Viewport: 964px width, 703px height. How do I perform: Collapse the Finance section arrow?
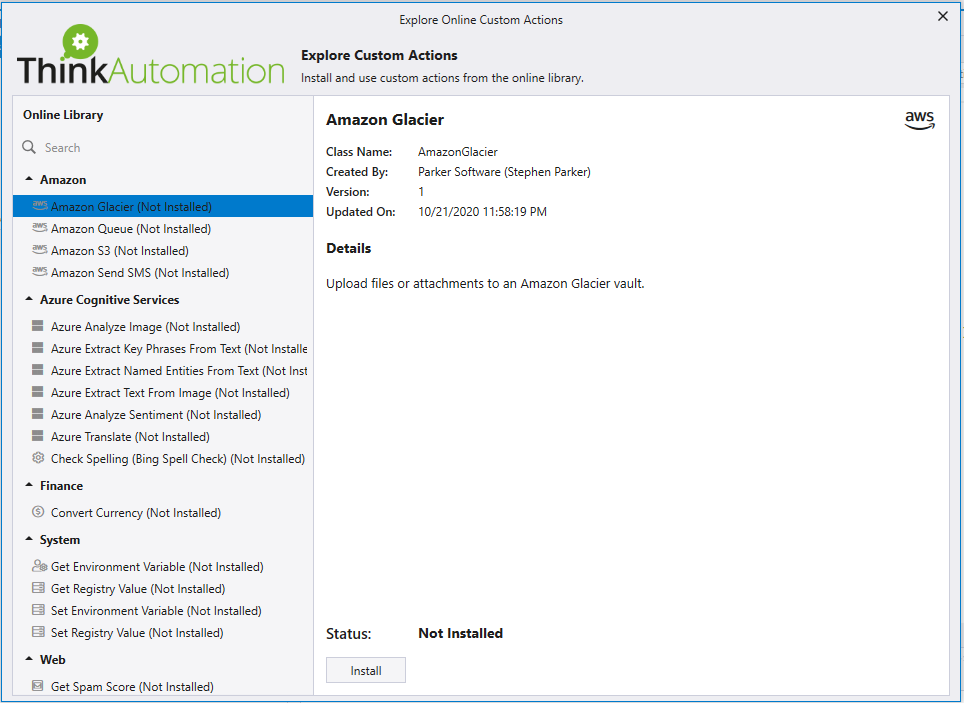click(x=29, y=485)
